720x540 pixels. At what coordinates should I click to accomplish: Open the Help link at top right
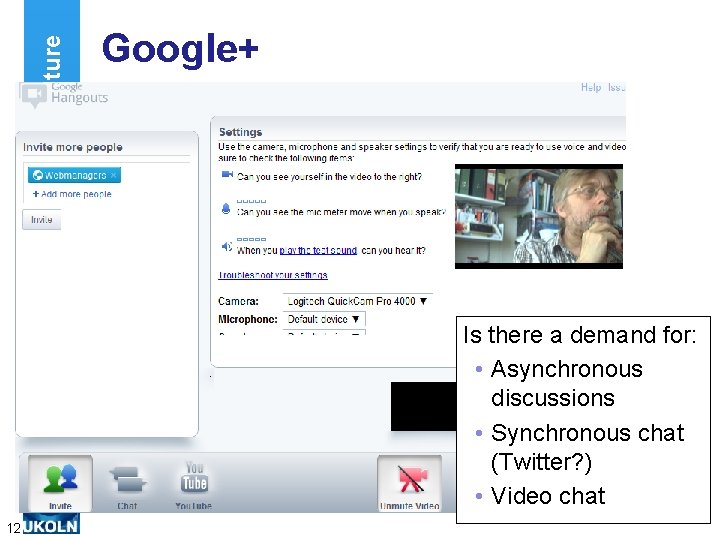[591, 87]
